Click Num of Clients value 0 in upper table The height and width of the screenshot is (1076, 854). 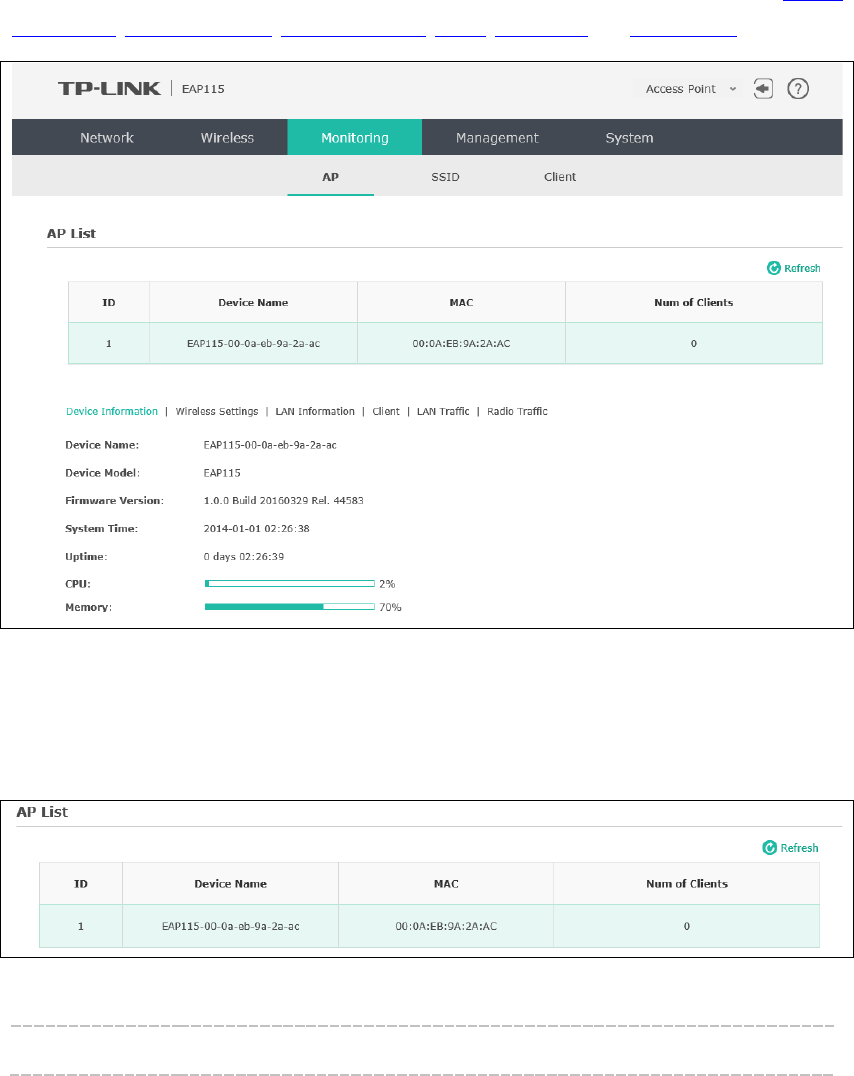pyautogui.click(x=693, y=344)
